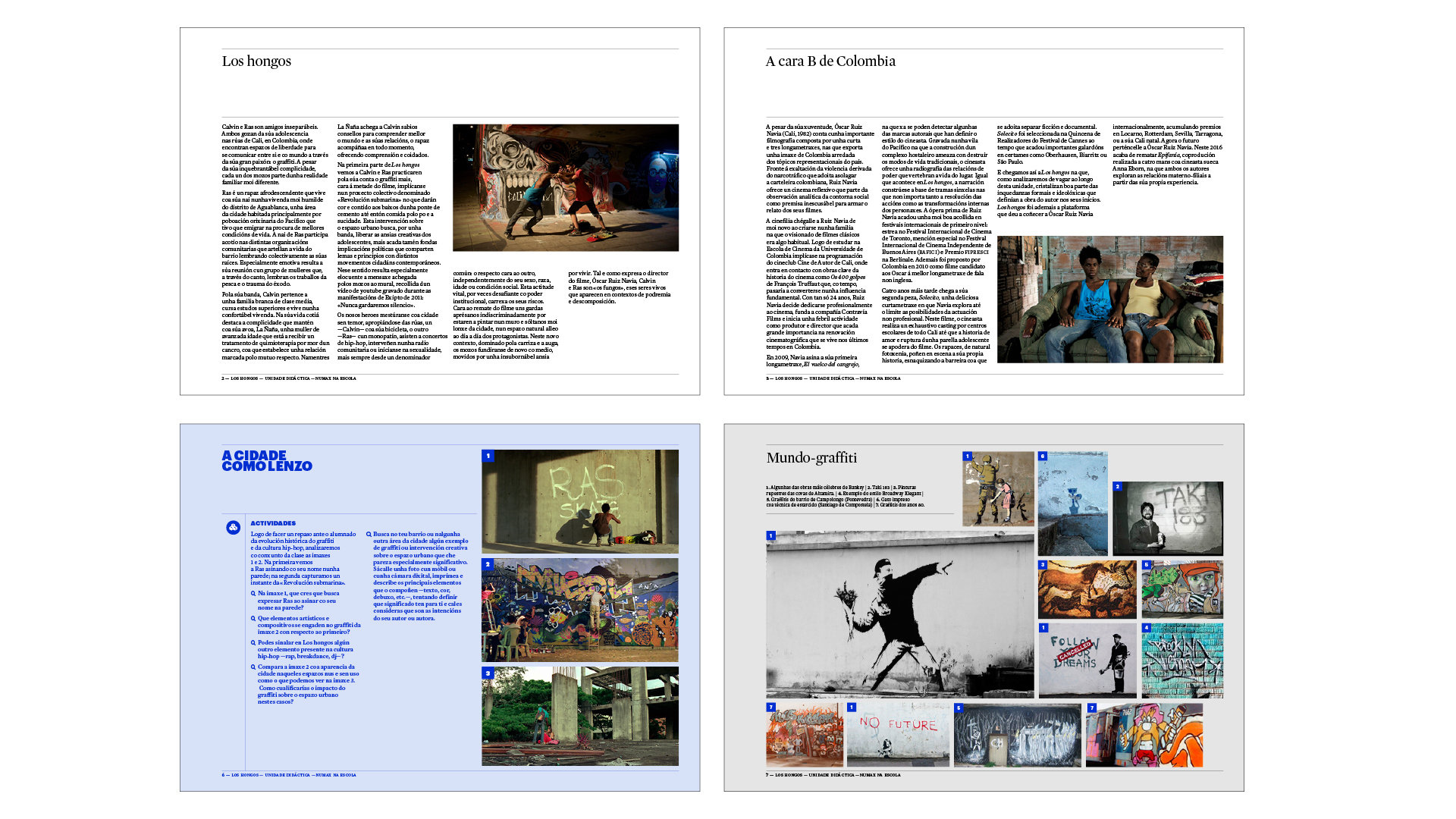This screenshot has width=1456, height=819.
Task: Click number 1 badge on RAS graffiti photo
Action: [488, 457]
